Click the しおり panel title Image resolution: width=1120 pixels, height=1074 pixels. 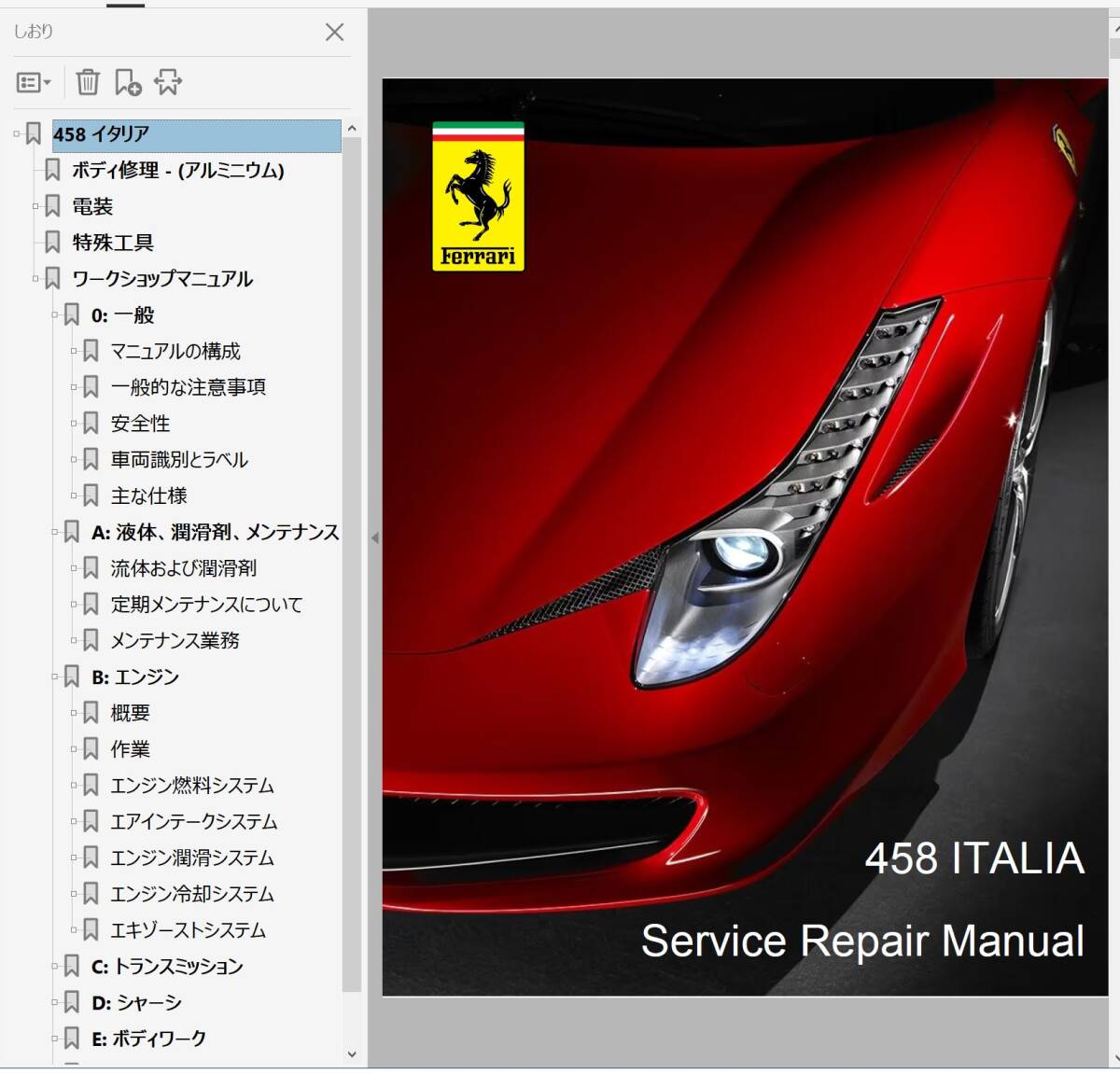tap(34, 32)
